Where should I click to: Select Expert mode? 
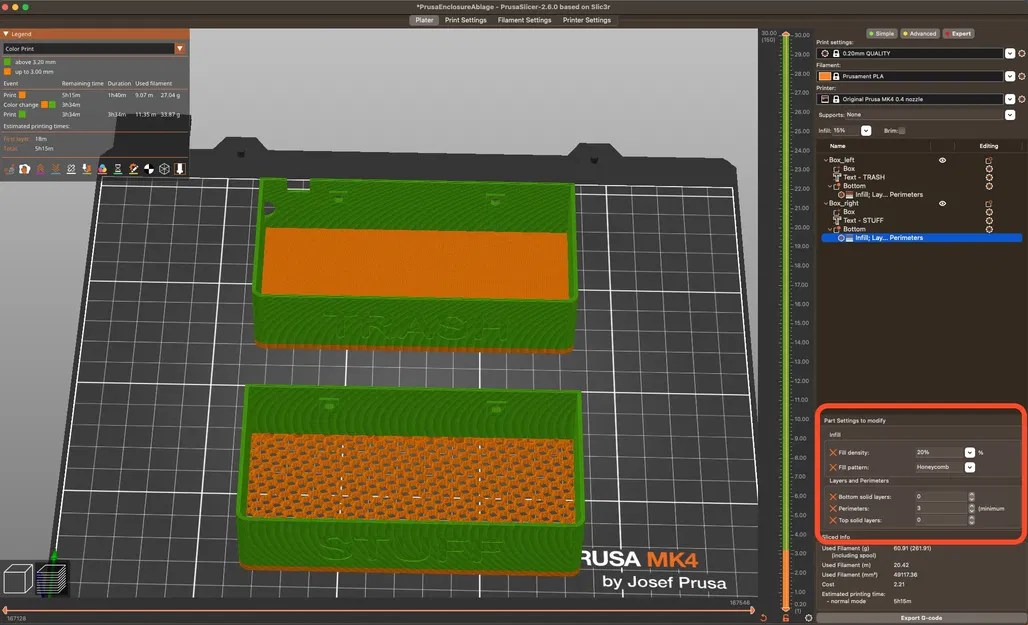click(958, 33)
